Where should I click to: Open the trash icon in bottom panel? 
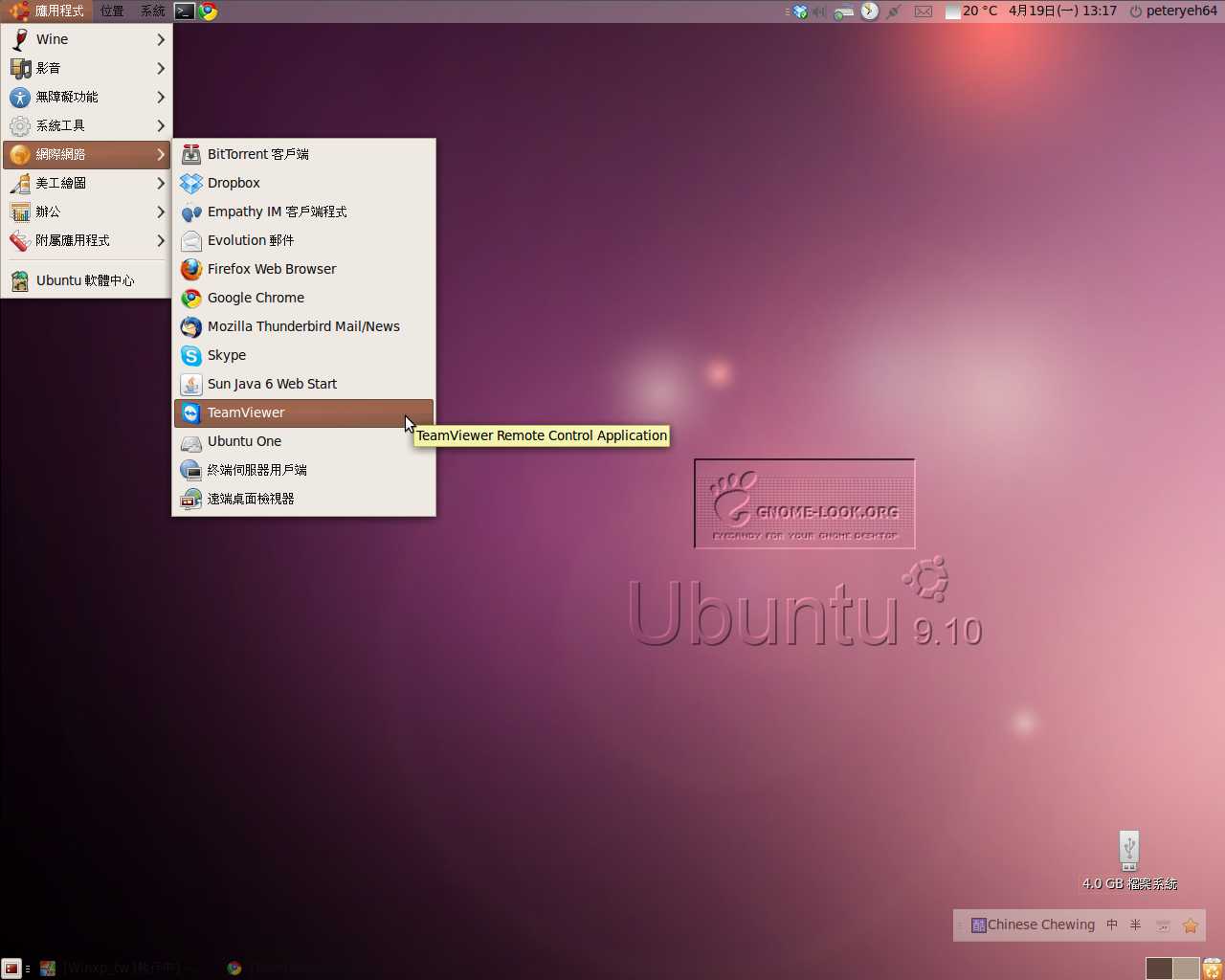point(1213,969)
